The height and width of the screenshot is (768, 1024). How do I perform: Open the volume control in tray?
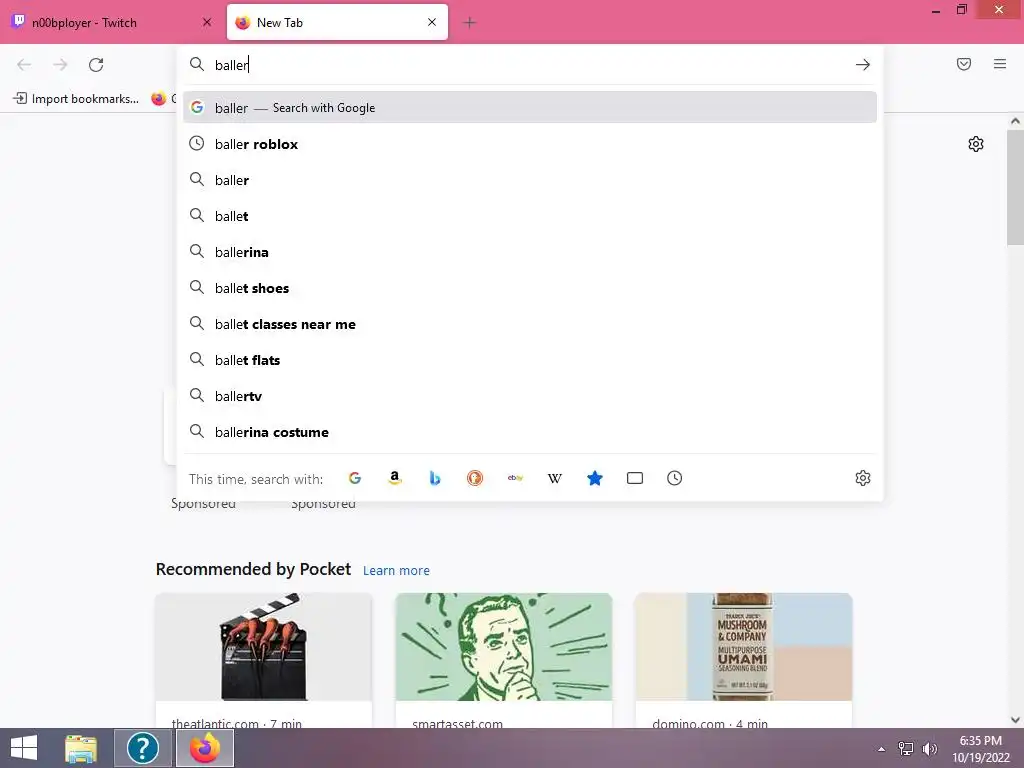pyautogui.click(x=929, y=749)
